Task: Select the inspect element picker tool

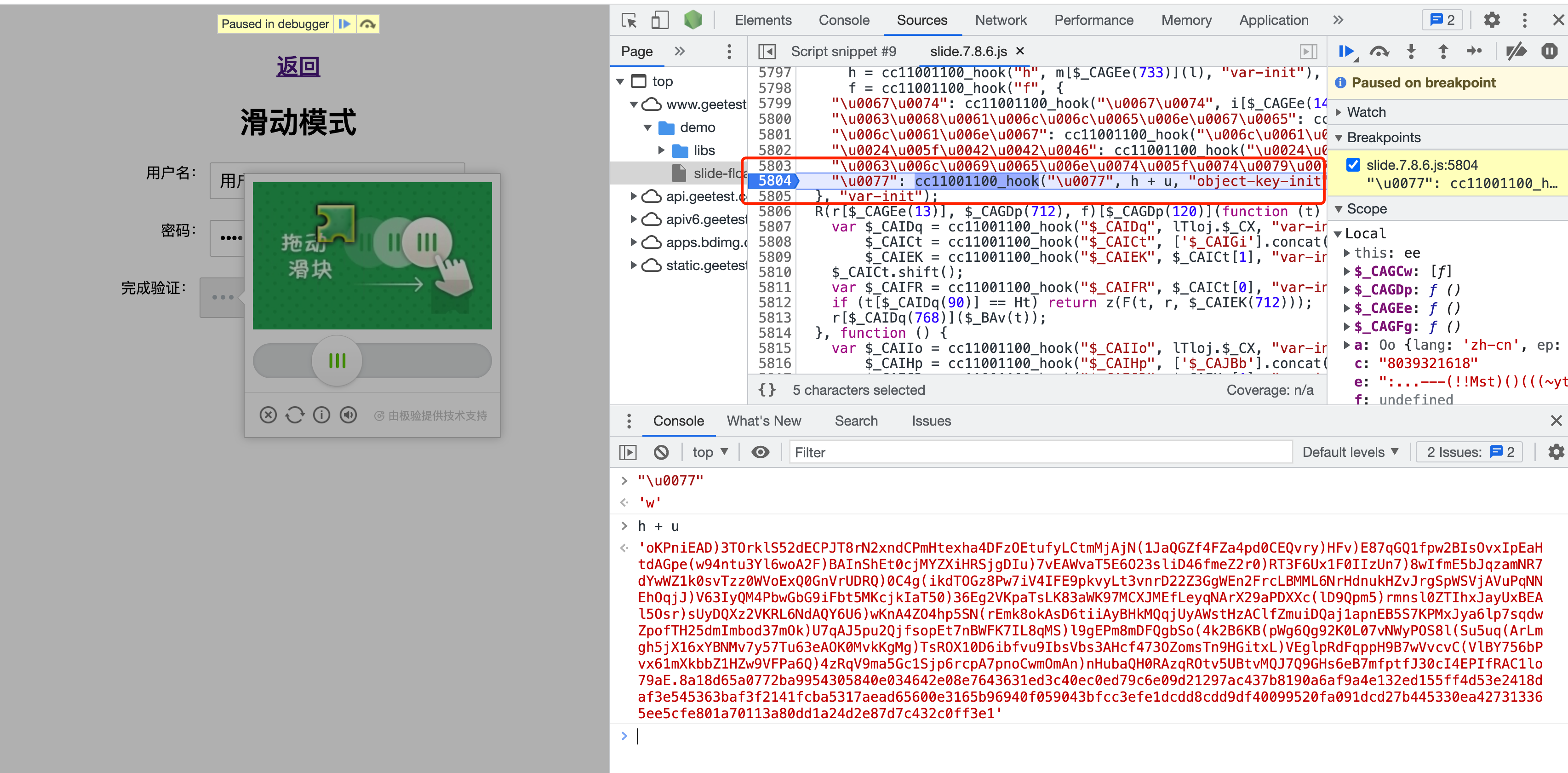Action: pos(629,20)
